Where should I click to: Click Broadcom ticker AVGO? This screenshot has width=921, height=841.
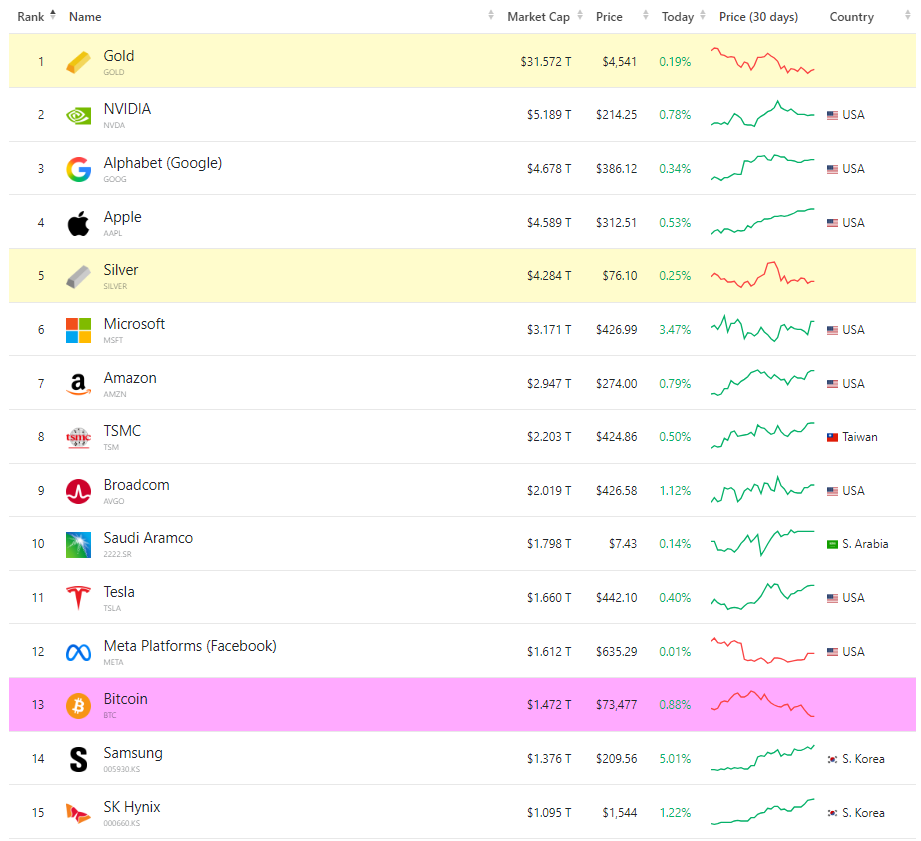pyautogui.click(x=114, y=502)
